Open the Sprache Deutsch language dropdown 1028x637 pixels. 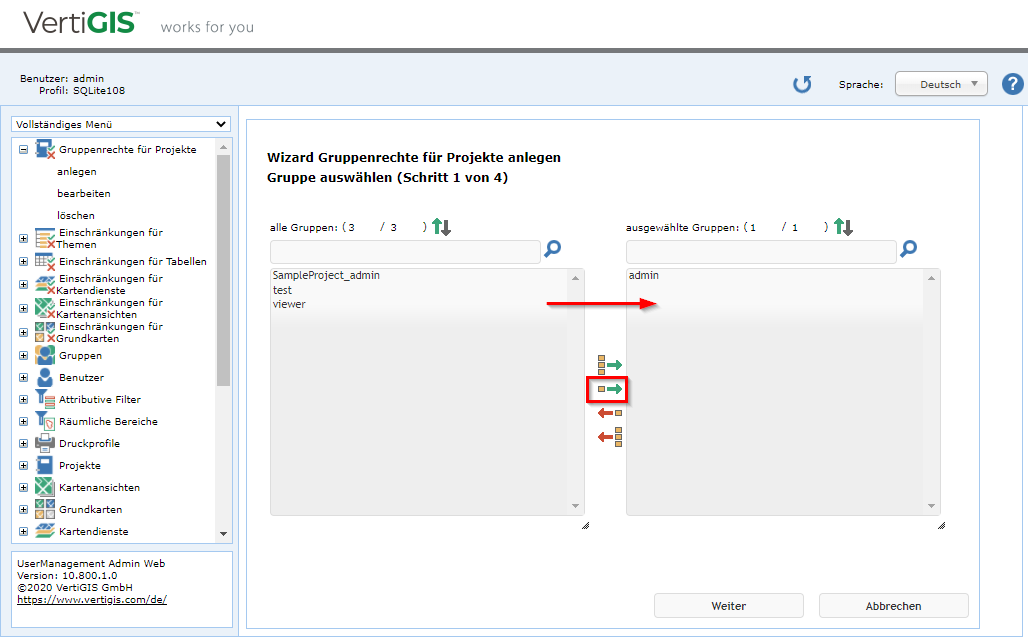coord(941,84)
